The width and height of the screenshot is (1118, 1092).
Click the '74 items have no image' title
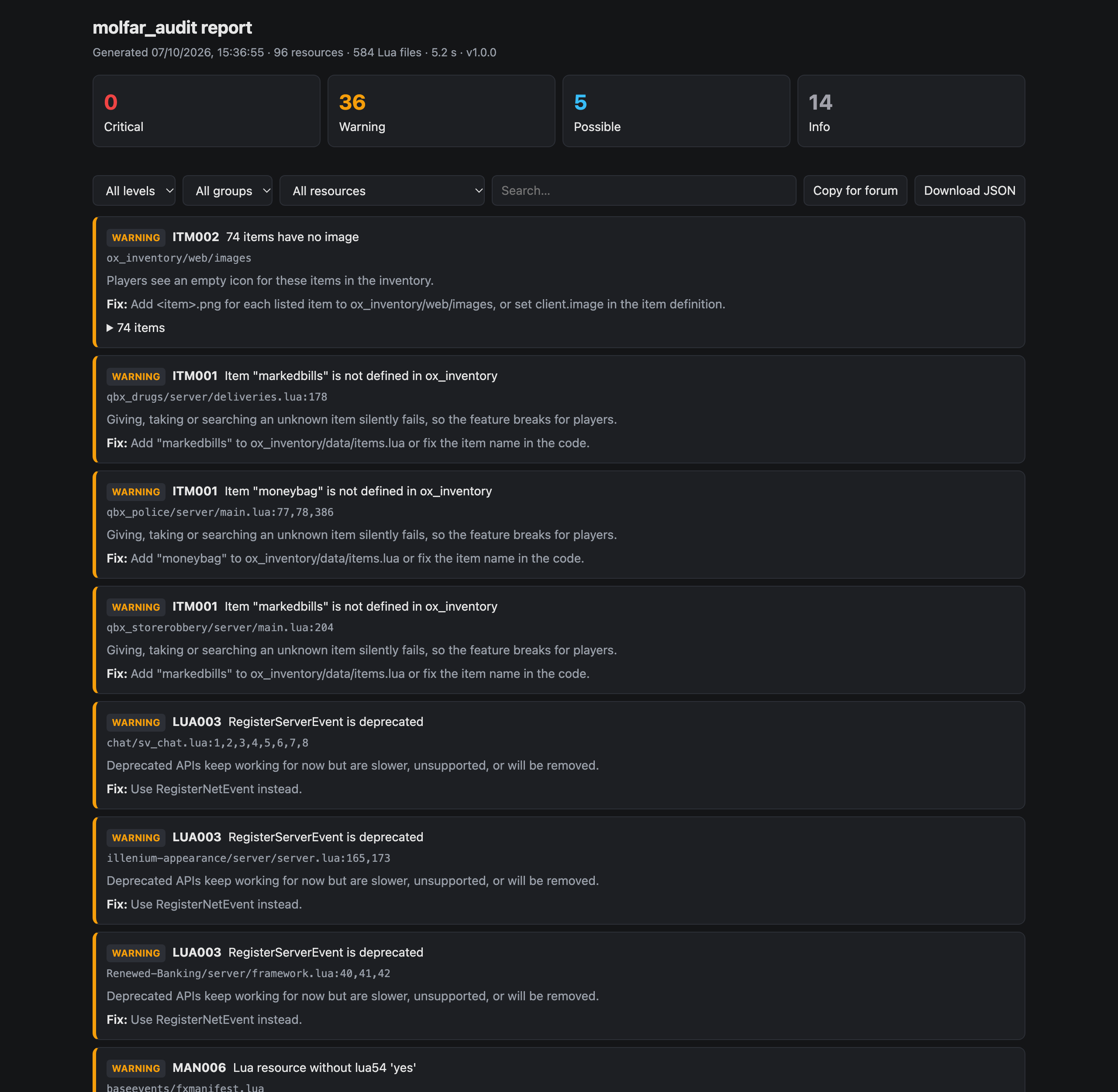[x=293, y=237]
